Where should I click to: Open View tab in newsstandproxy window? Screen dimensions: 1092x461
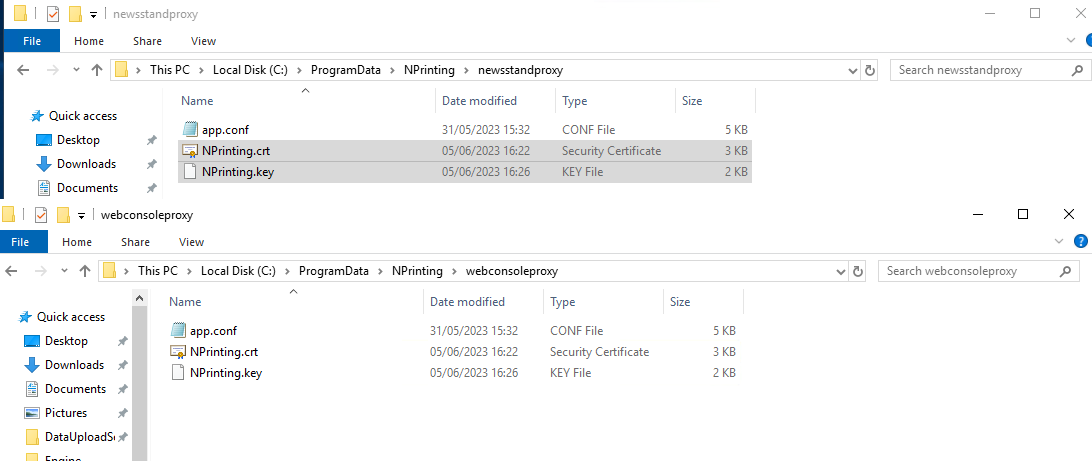203,41
